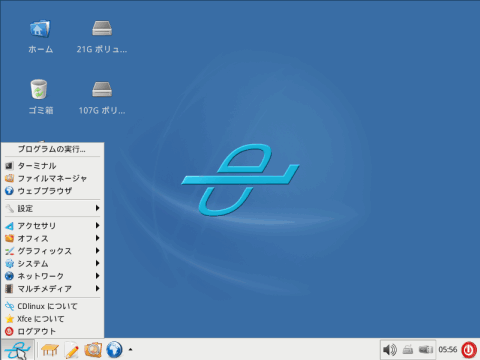Expand the アクセサリ submenu

coord(53,226)
